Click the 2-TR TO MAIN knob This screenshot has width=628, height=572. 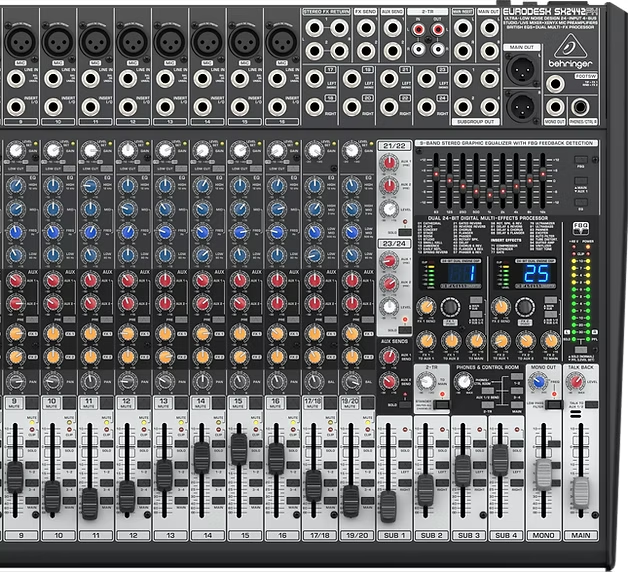pyautogui.click(x=427, y=381)
